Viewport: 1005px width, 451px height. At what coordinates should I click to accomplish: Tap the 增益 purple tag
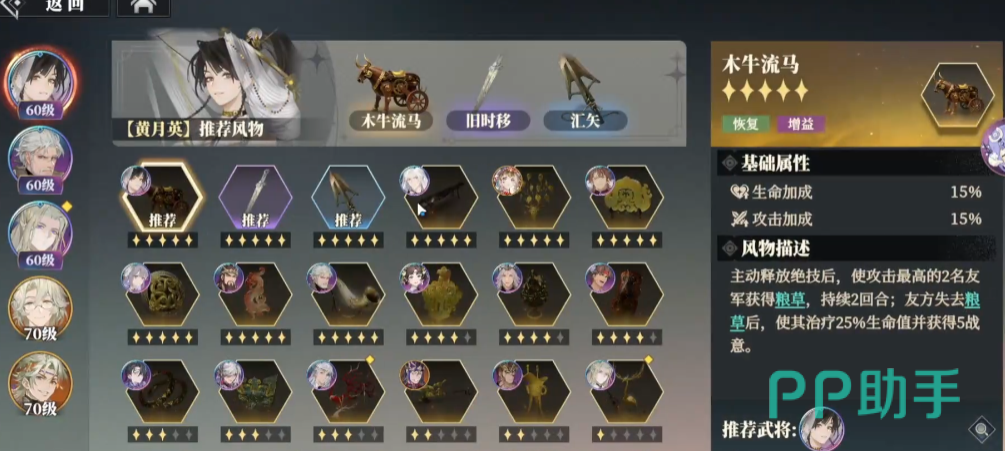click(800, 124)
